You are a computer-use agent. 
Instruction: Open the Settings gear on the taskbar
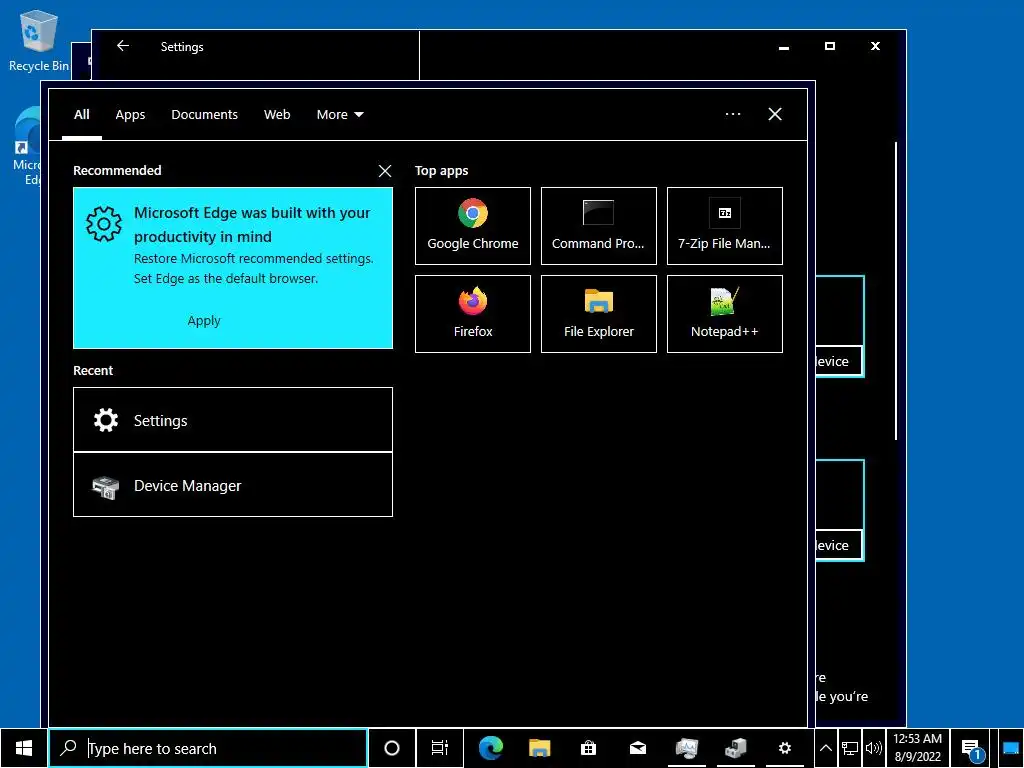(x=784, y=748)
